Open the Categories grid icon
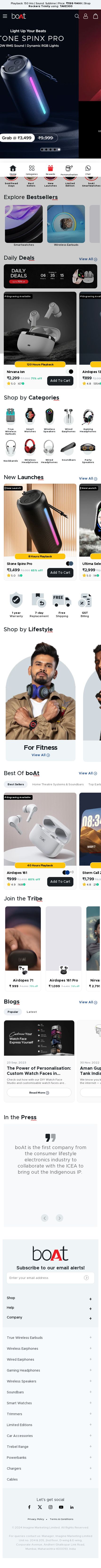 [31, 168]
